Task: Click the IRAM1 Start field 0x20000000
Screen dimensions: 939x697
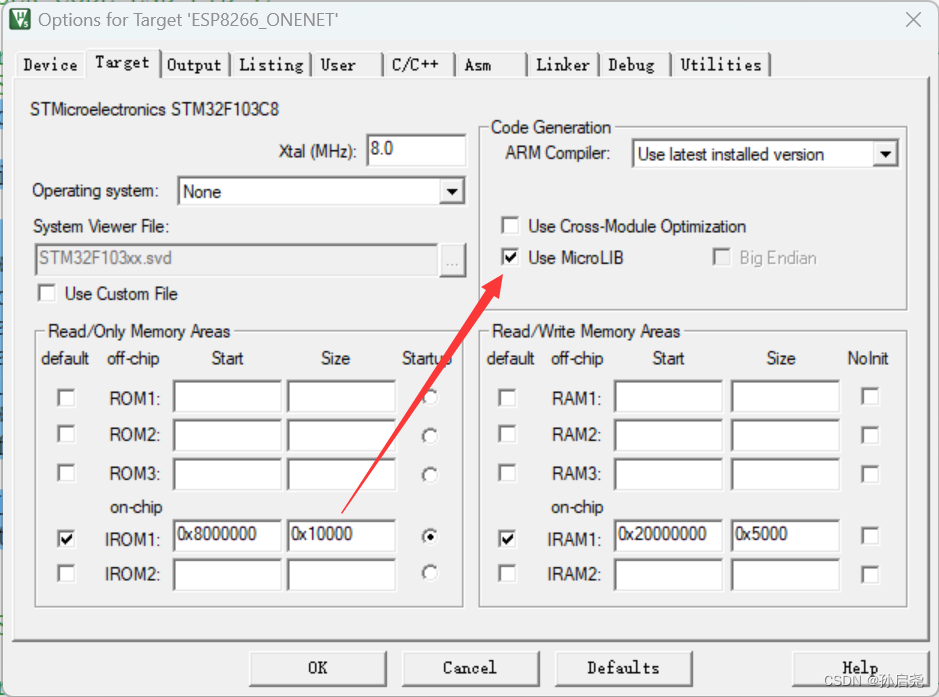Action: click(668, 535)
